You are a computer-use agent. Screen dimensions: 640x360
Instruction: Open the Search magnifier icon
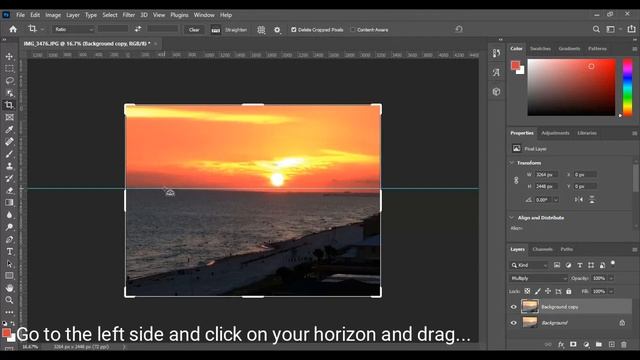click(x=596, y=29)
